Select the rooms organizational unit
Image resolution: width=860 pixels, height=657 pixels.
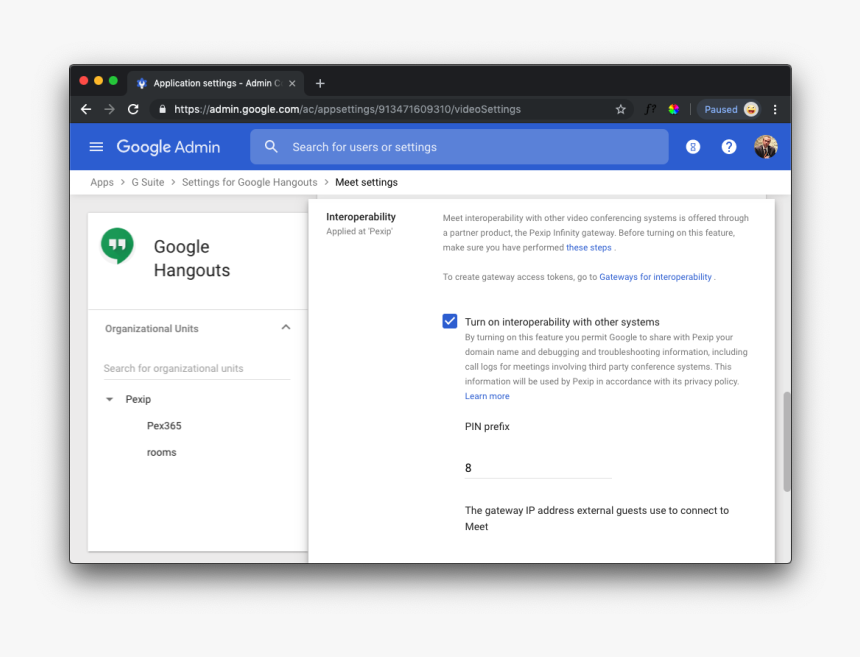pos(161,453)
